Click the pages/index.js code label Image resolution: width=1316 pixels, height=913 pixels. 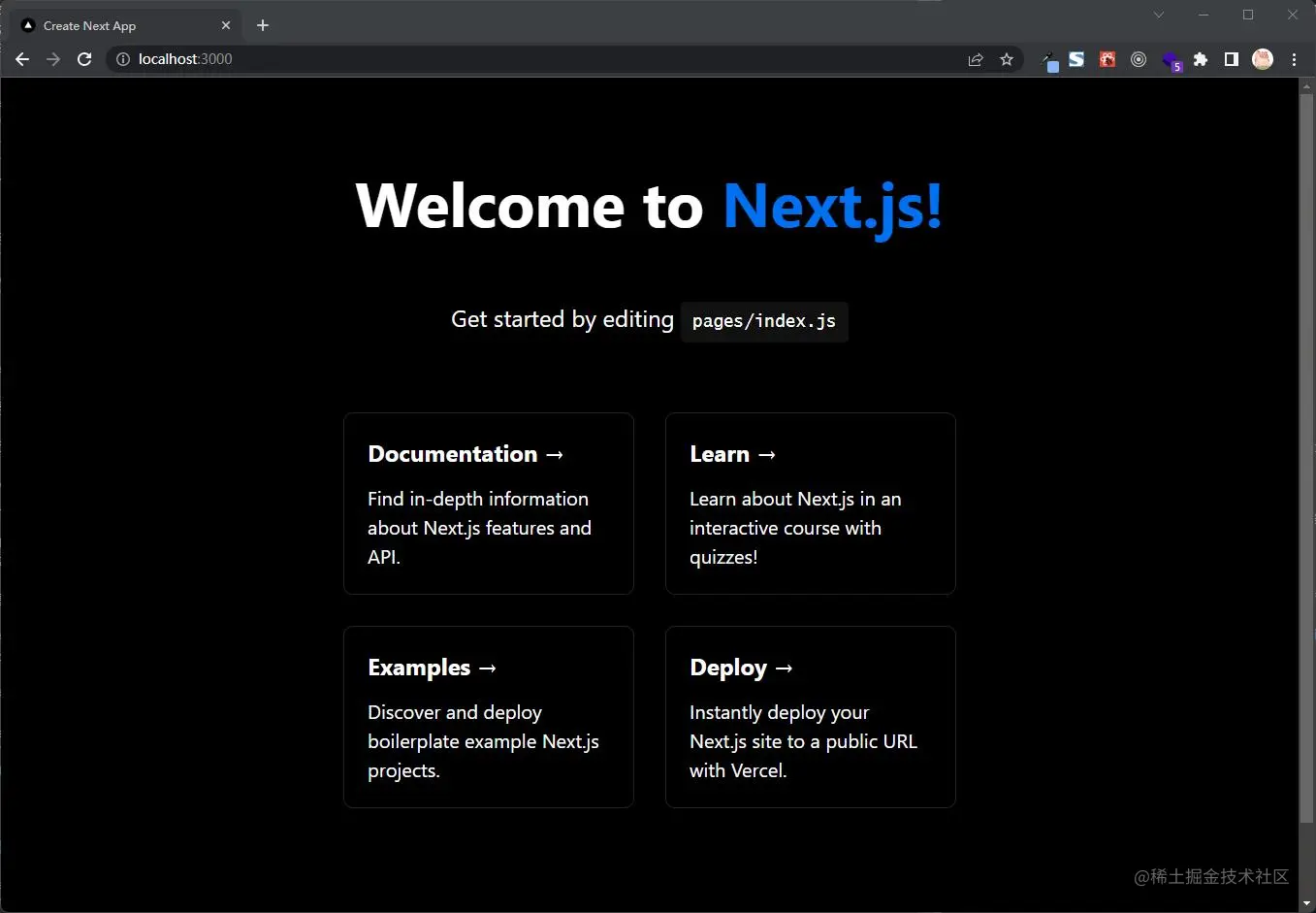point(764,321)
